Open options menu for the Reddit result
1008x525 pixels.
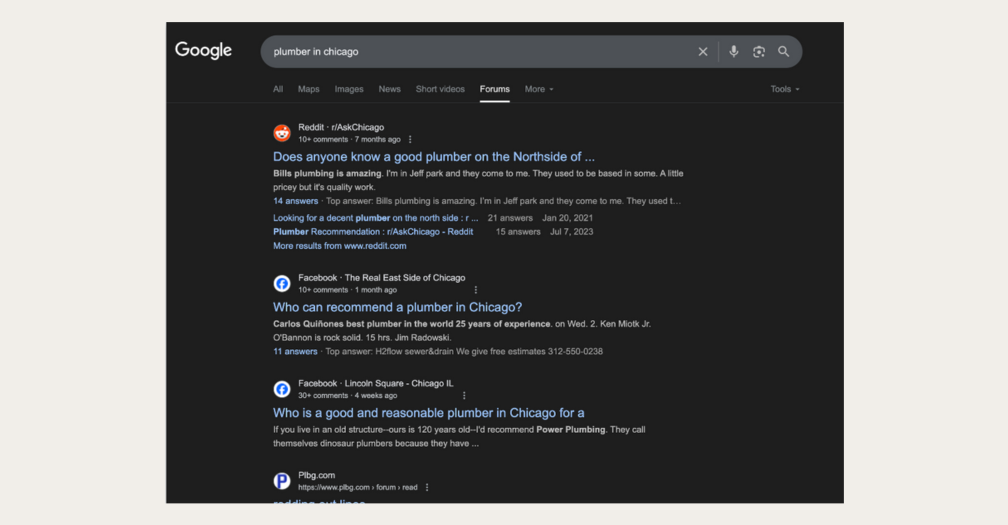pyautogui.click(x=410, y=140)
